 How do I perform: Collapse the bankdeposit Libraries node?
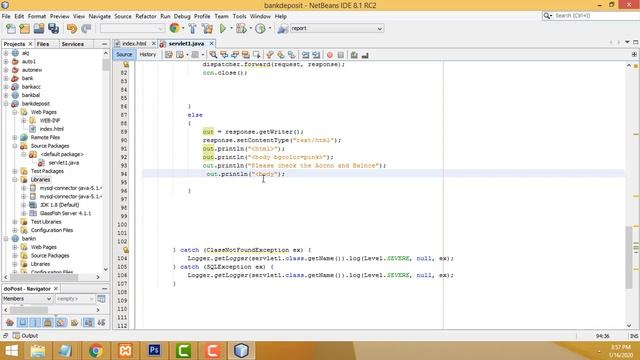[15, 180]
